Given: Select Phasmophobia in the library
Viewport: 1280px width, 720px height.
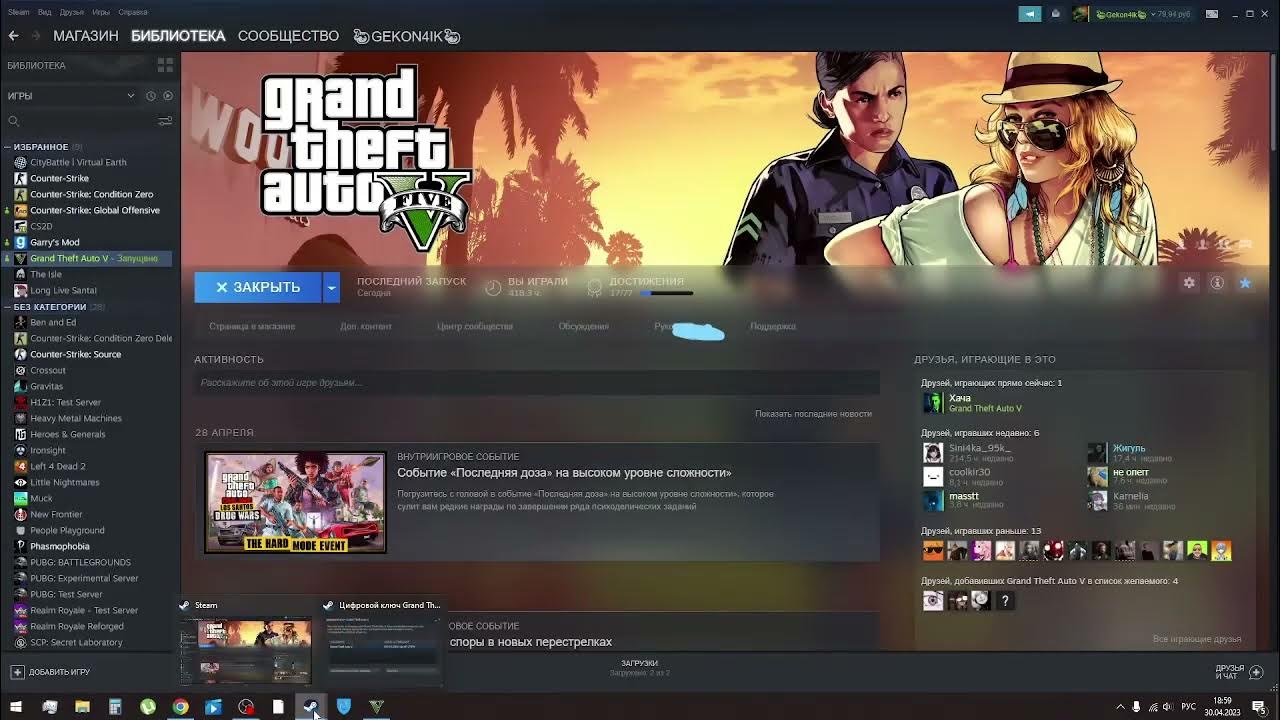Looking at the screenshot, I should pyautogui.click(x=59, y=546).
